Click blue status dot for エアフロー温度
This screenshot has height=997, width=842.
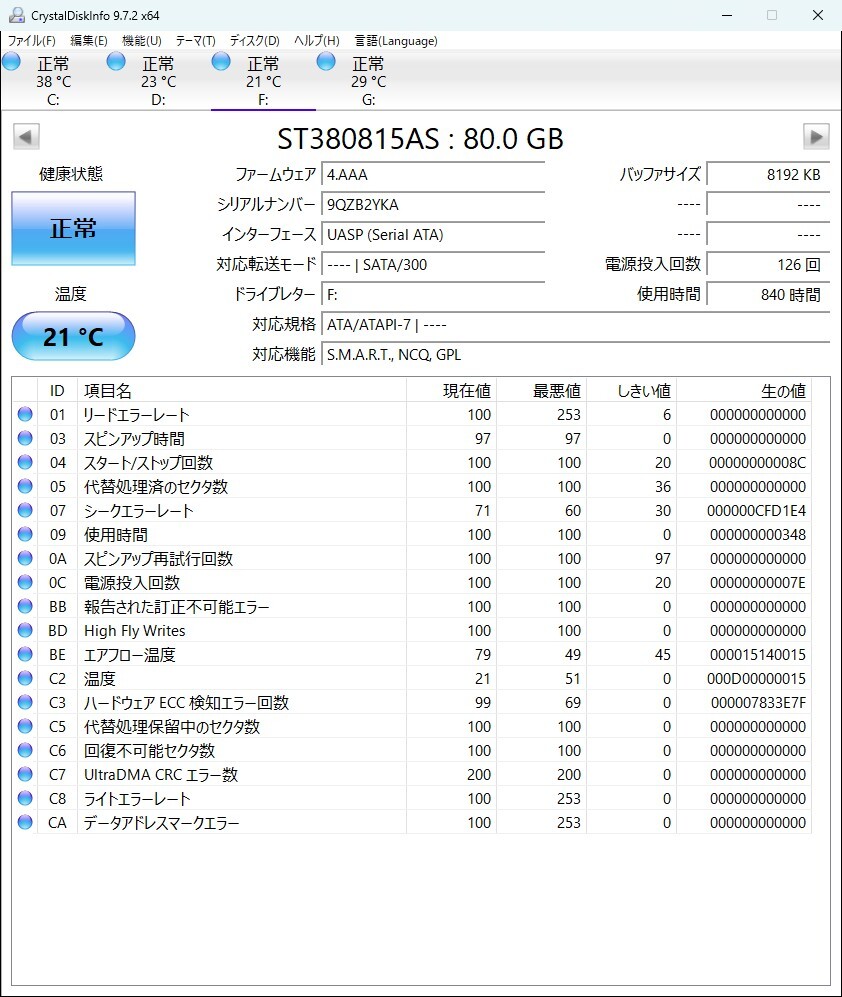(25, 654)
